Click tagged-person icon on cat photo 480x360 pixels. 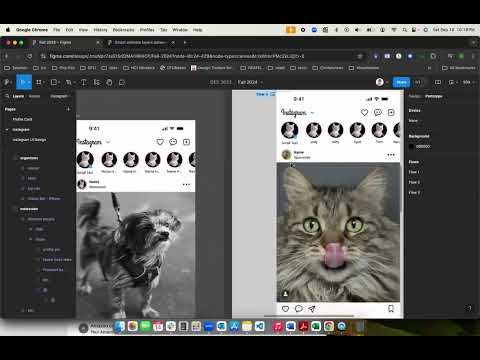coord(286,294)
